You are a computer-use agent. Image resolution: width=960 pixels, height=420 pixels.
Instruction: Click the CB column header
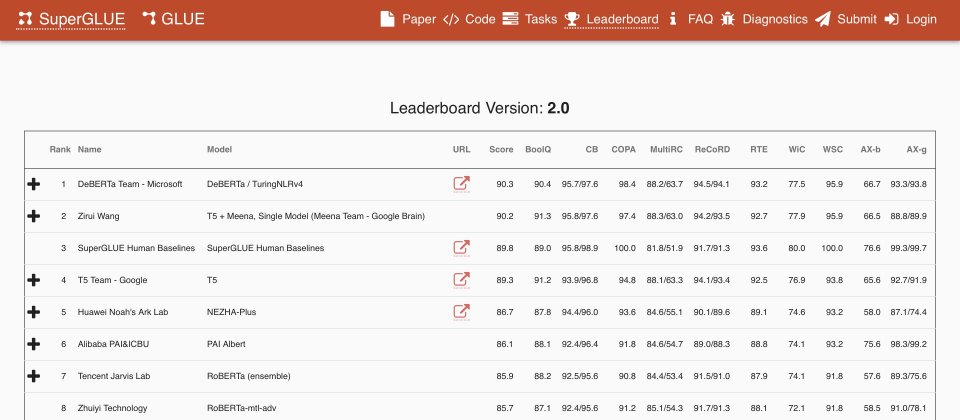pos(591,149)
